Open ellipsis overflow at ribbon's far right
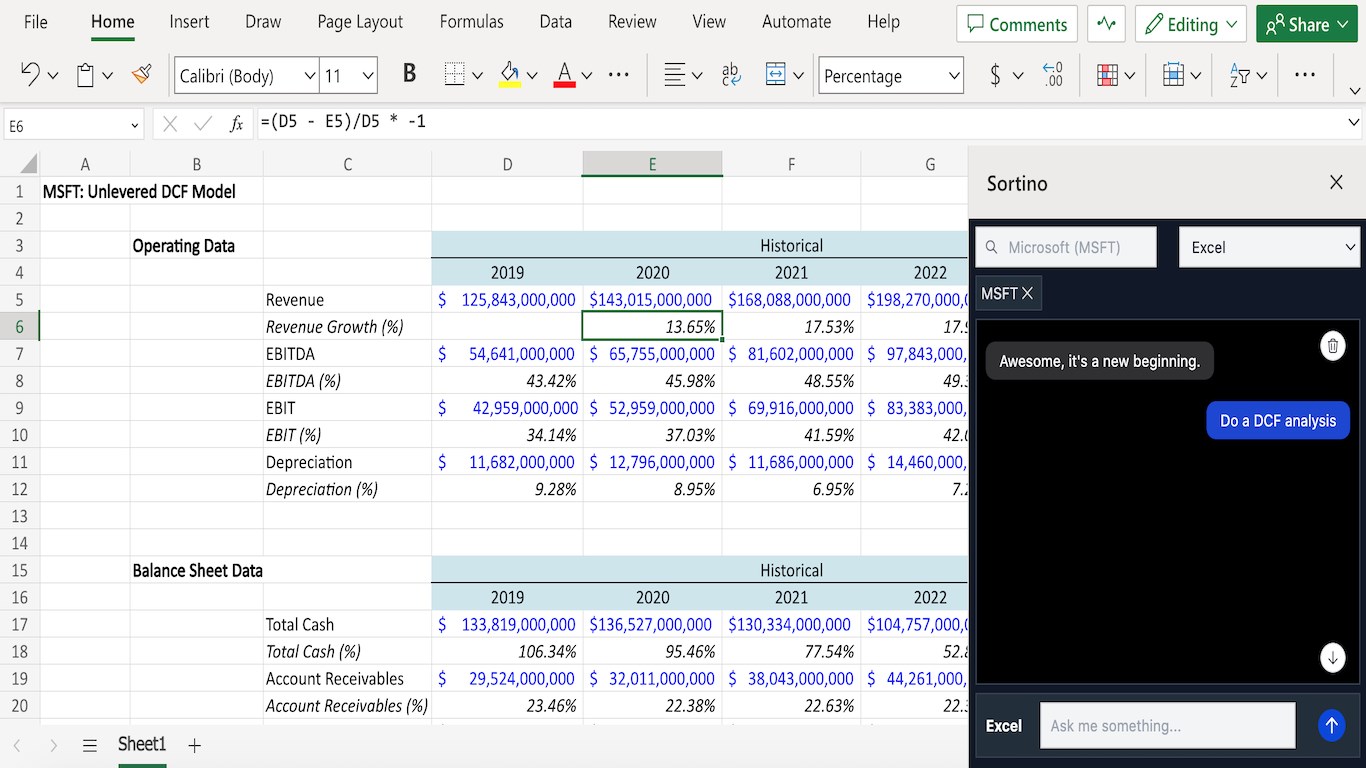 (1305, 75)
